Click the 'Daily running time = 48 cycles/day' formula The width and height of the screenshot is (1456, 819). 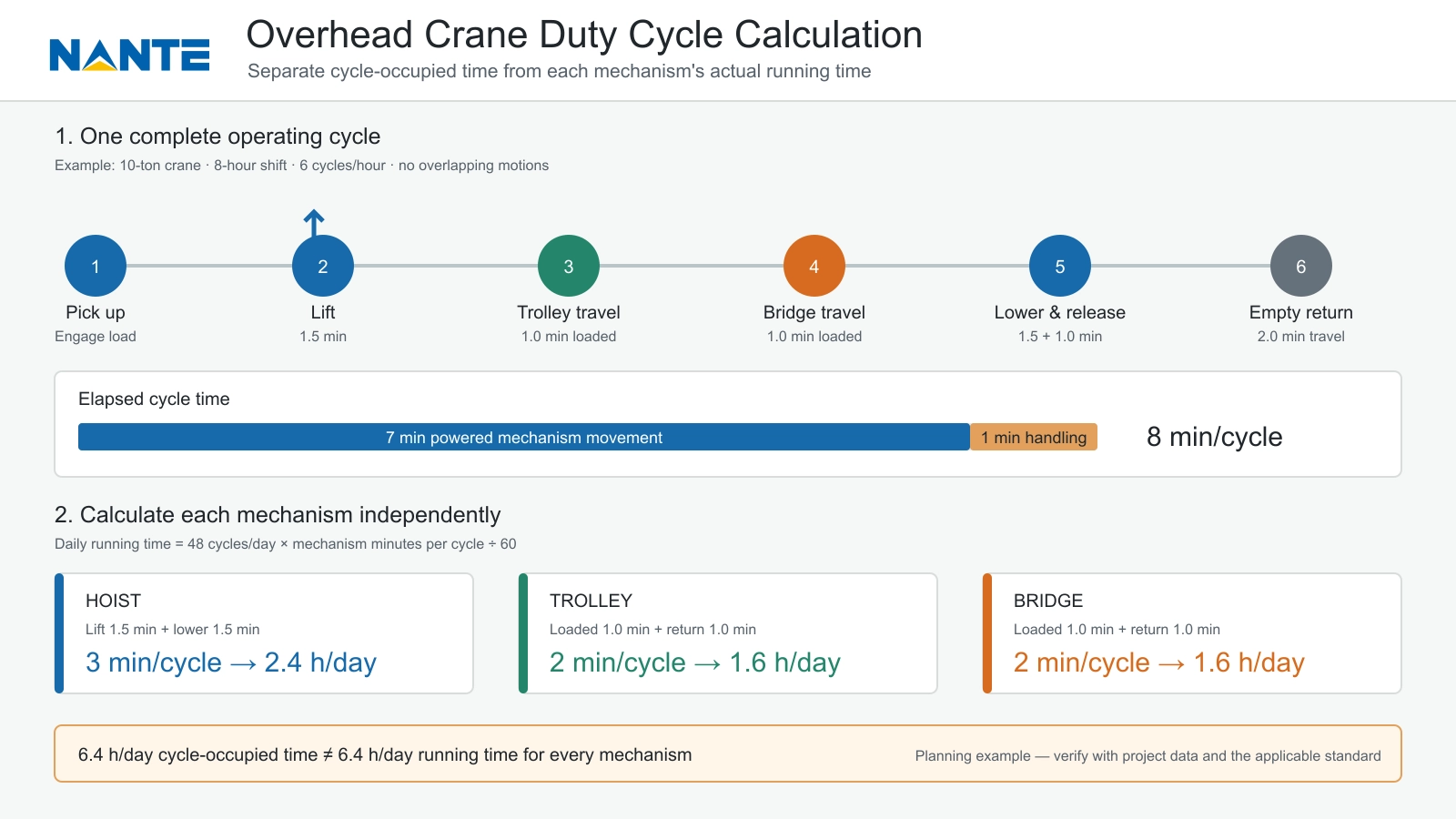285,544
